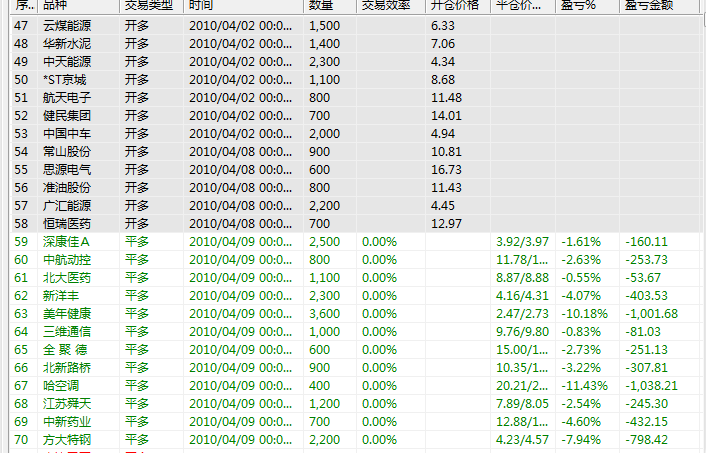The height and width of the screenshot is (453, 706).
Task: Click the 航天电子 stock name
Action: point(67,98)
